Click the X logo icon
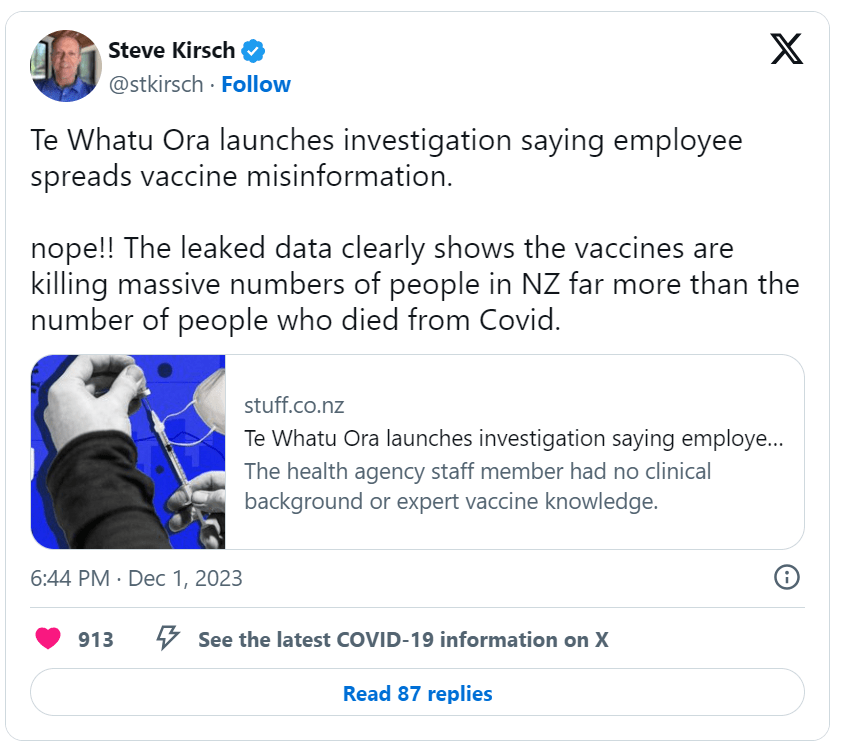 click(787, 48)
